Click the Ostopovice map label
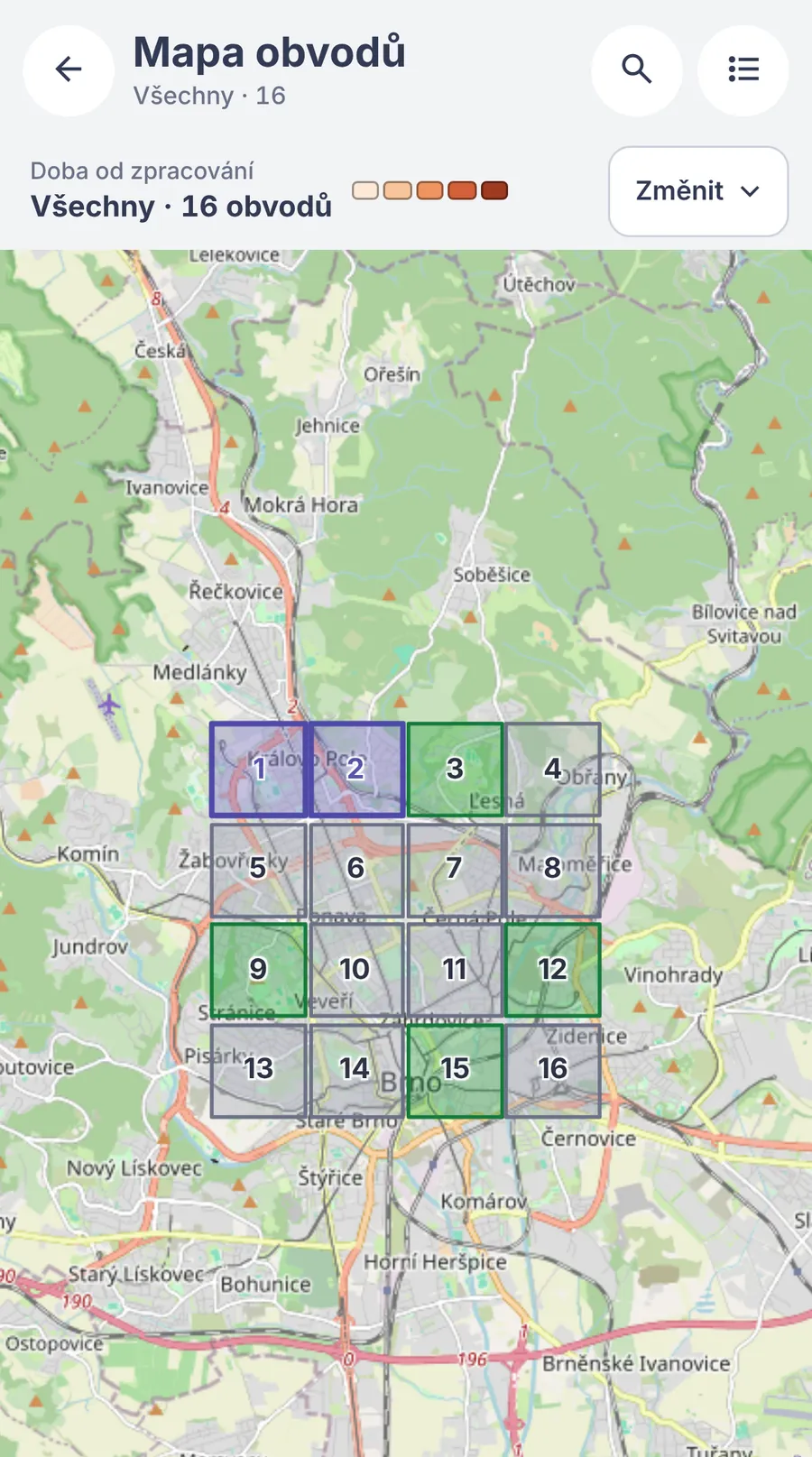Image resolution: width=812 pixels, height=1457 pixels. click(x=54, y=1344)
